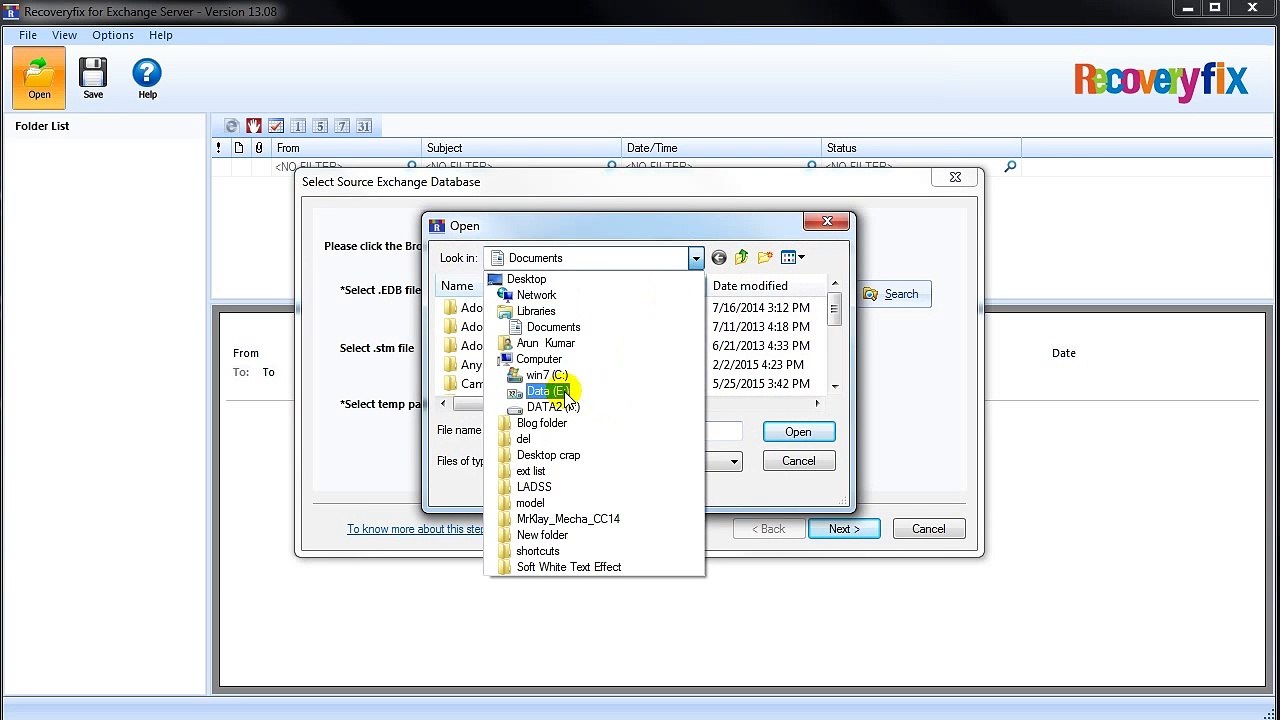Click the up one level folder icon
Screen dimensions: 1280x720
coord(741,258)
